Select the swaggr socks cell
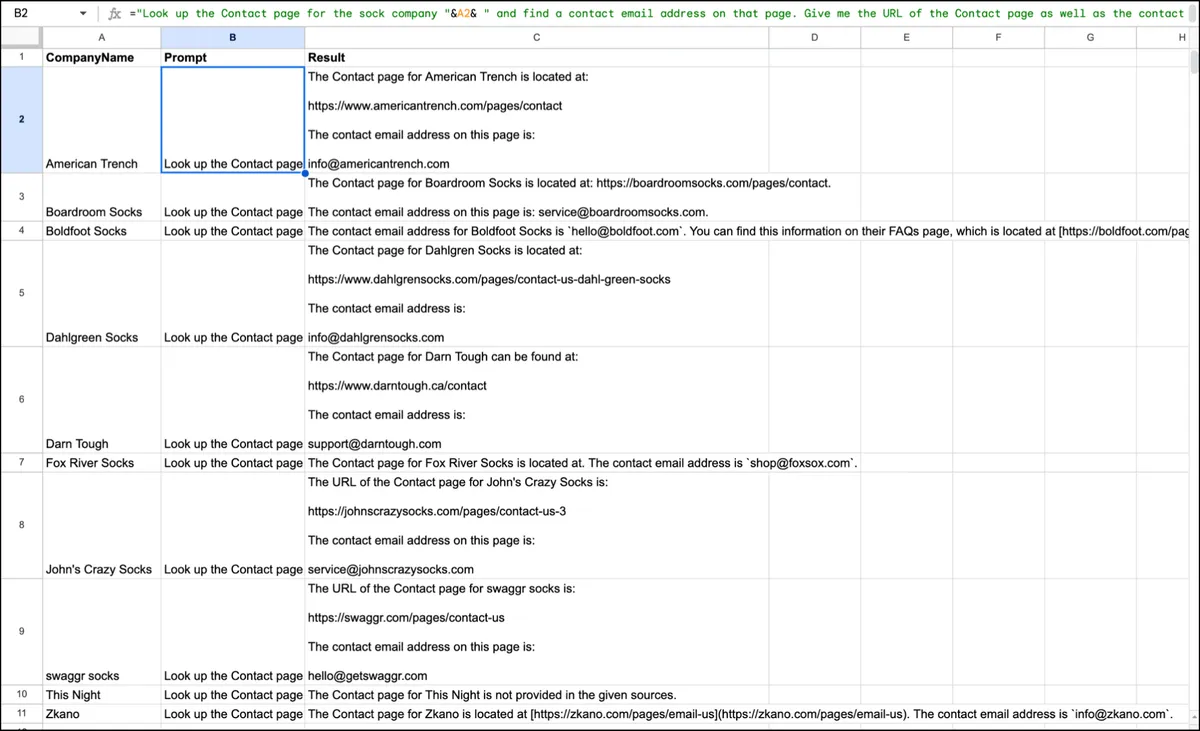1200x731 pixels. (102, 632)
